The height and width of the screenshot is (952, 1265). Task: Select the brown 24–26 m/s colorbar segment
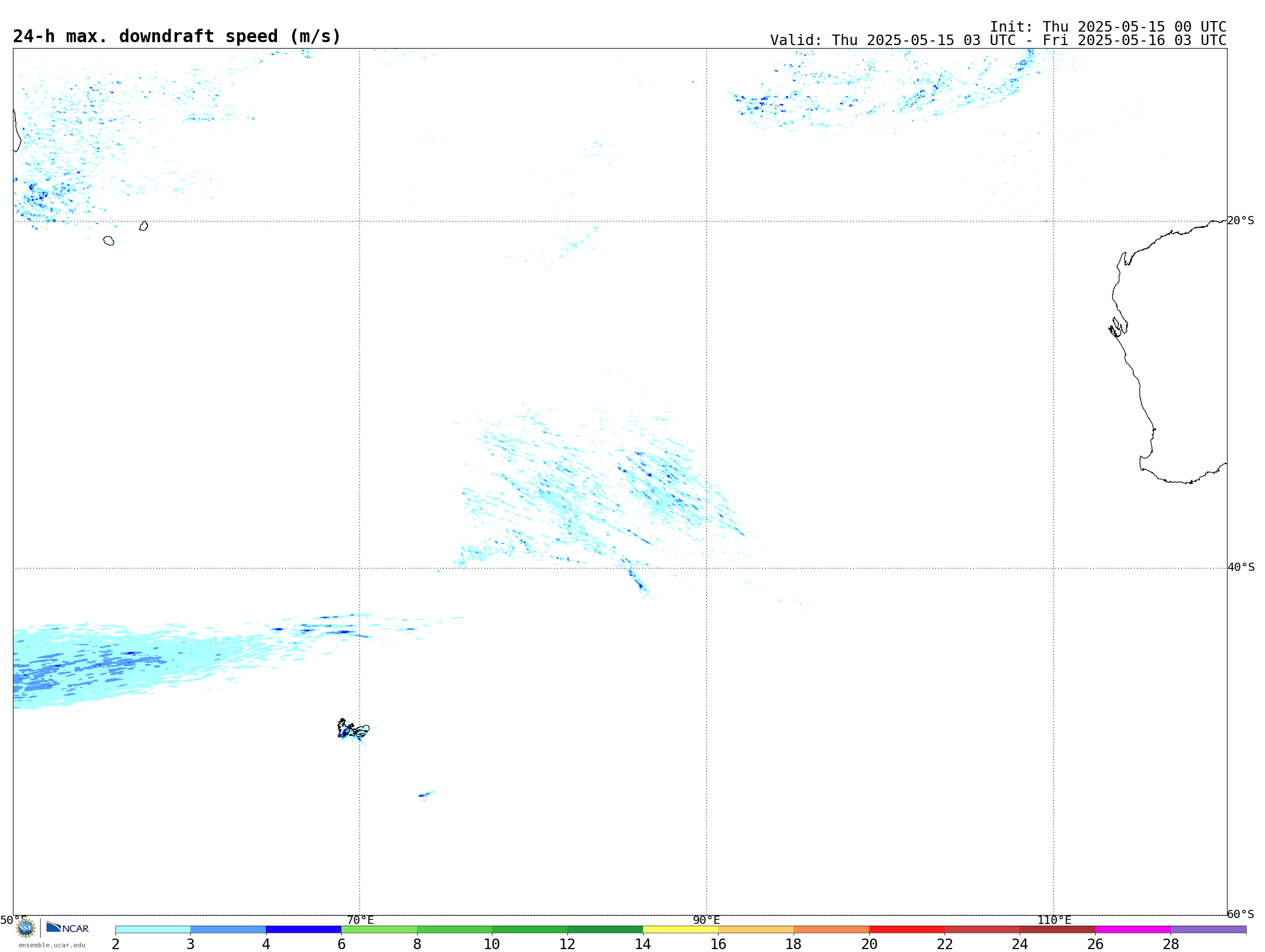[x=1057, y=929]
